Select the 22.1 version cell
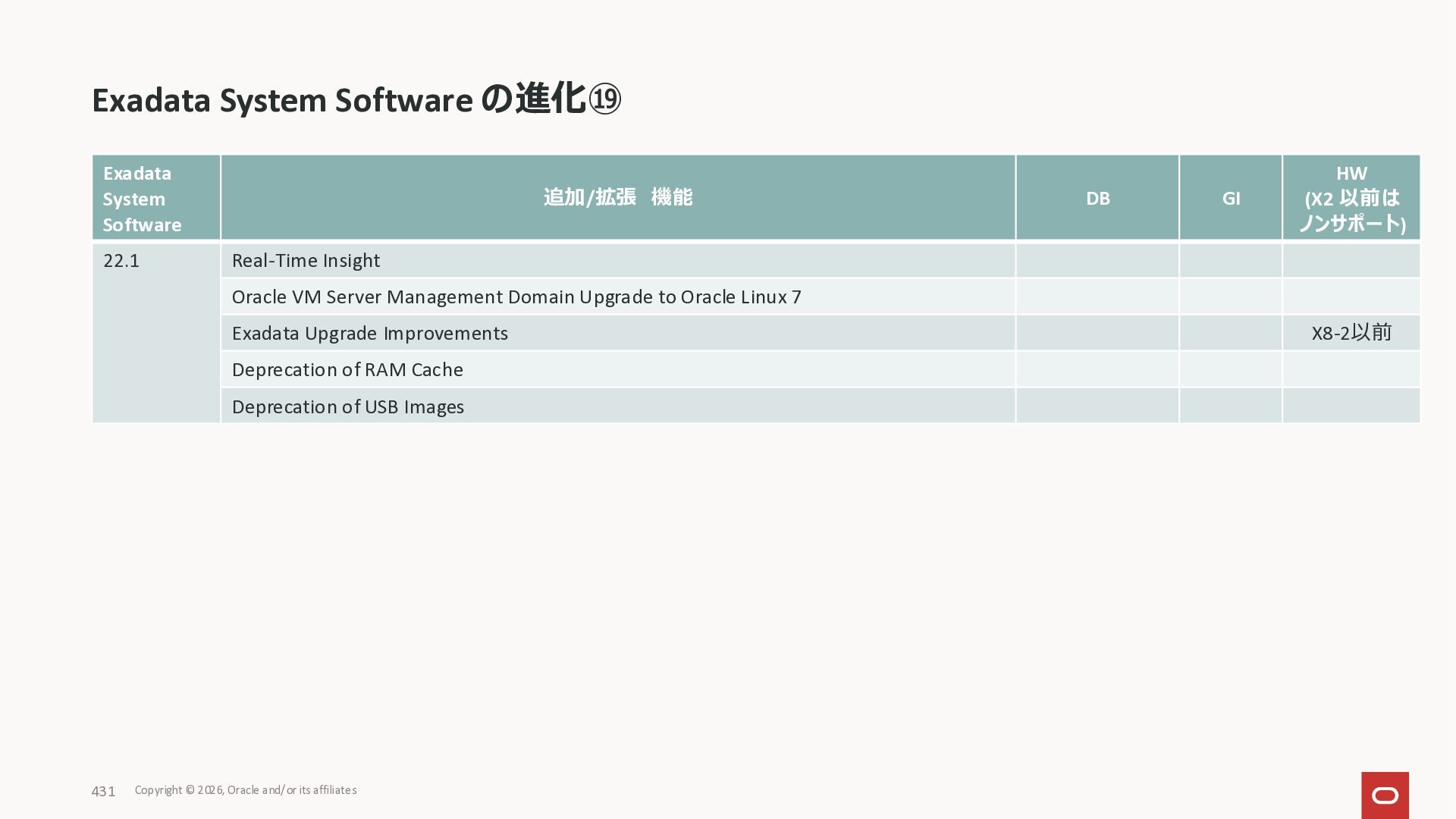Image resolution: width=1456 pixels, height=819 pixels. coord(121,261)
